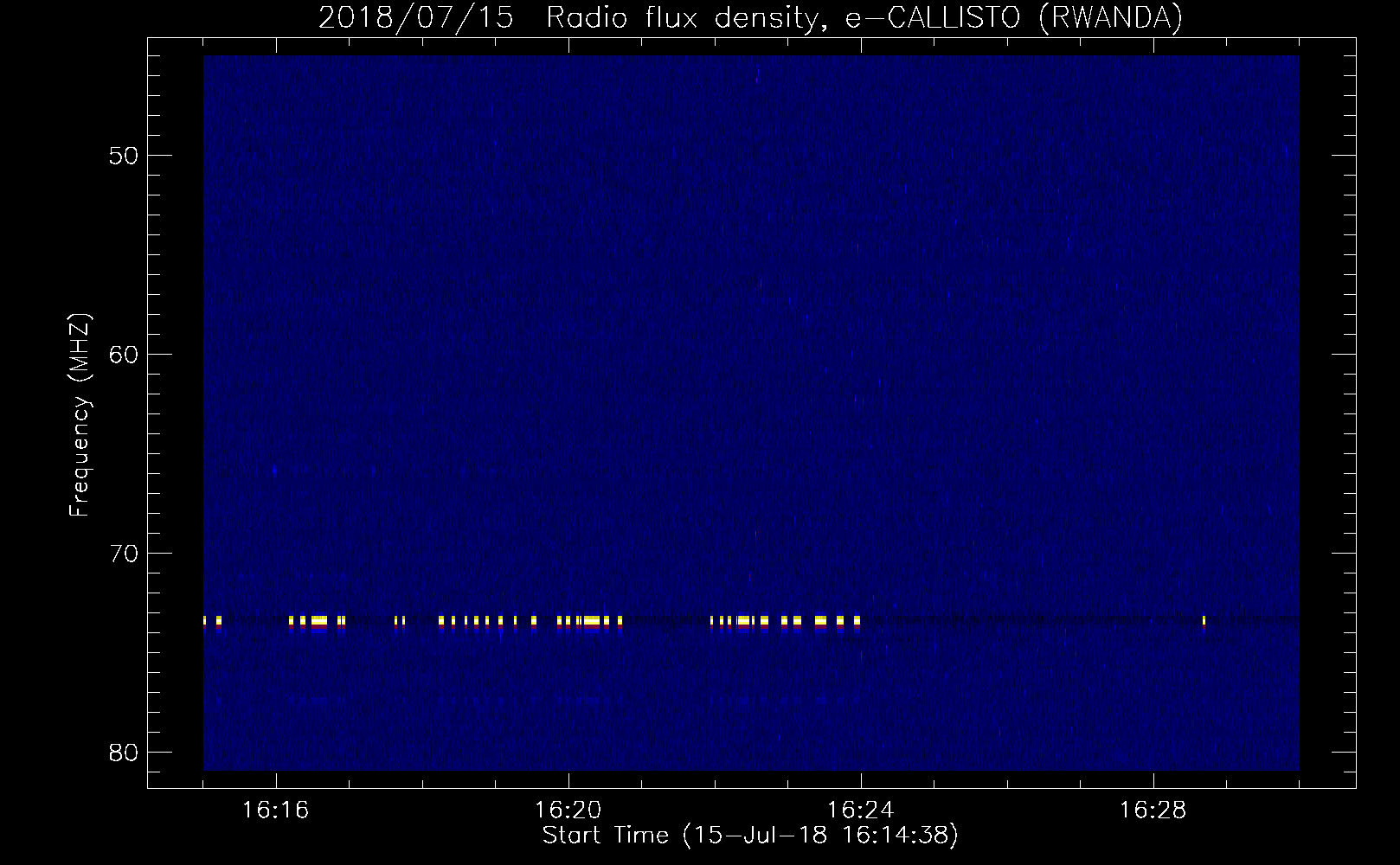Click the 16:20 time tick label
This screenshot has height=865, width=1400.
[568, 811]
